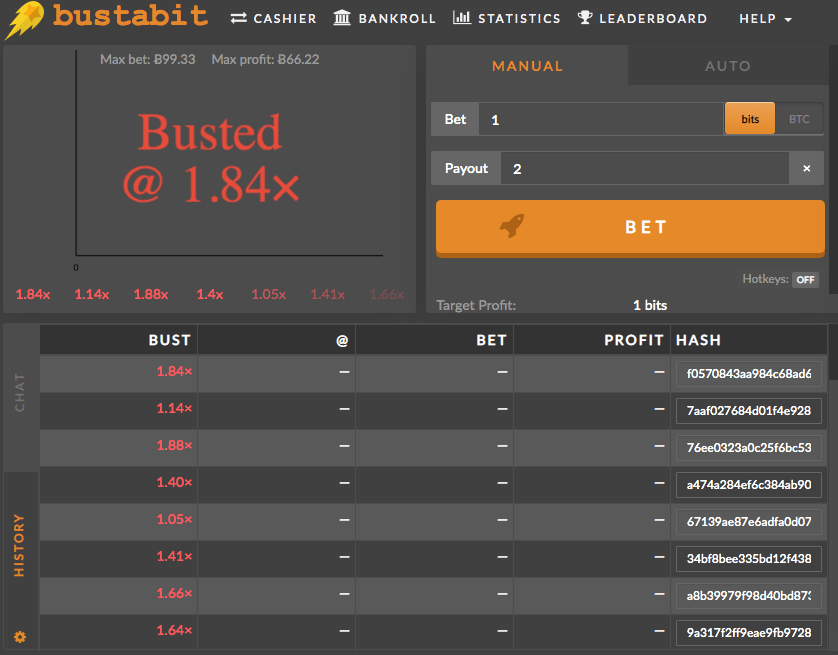Select the MANUAL betting tab
The image size is (838, 655).
pyautogui.click(x=528, y=66)
